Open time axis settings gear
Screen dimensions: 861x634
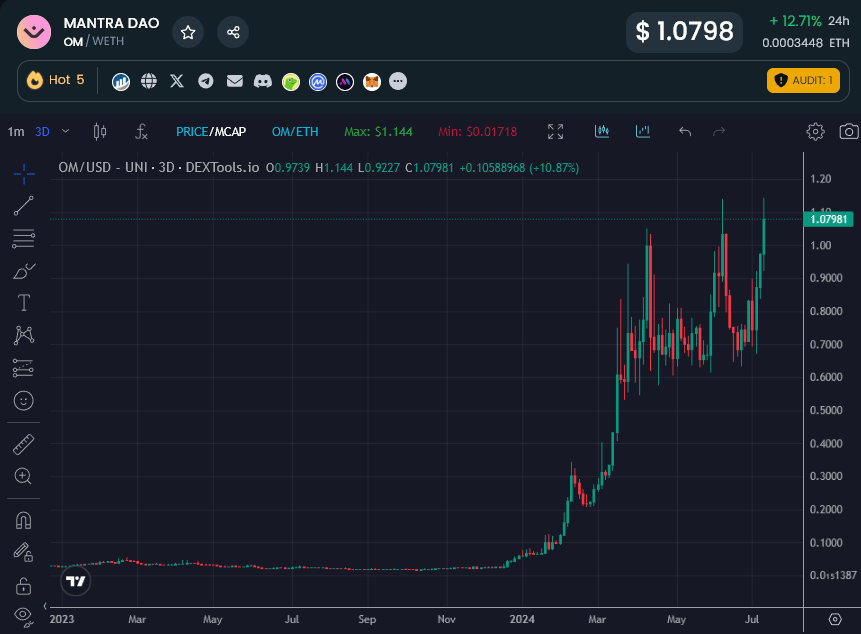click(835, 619)
